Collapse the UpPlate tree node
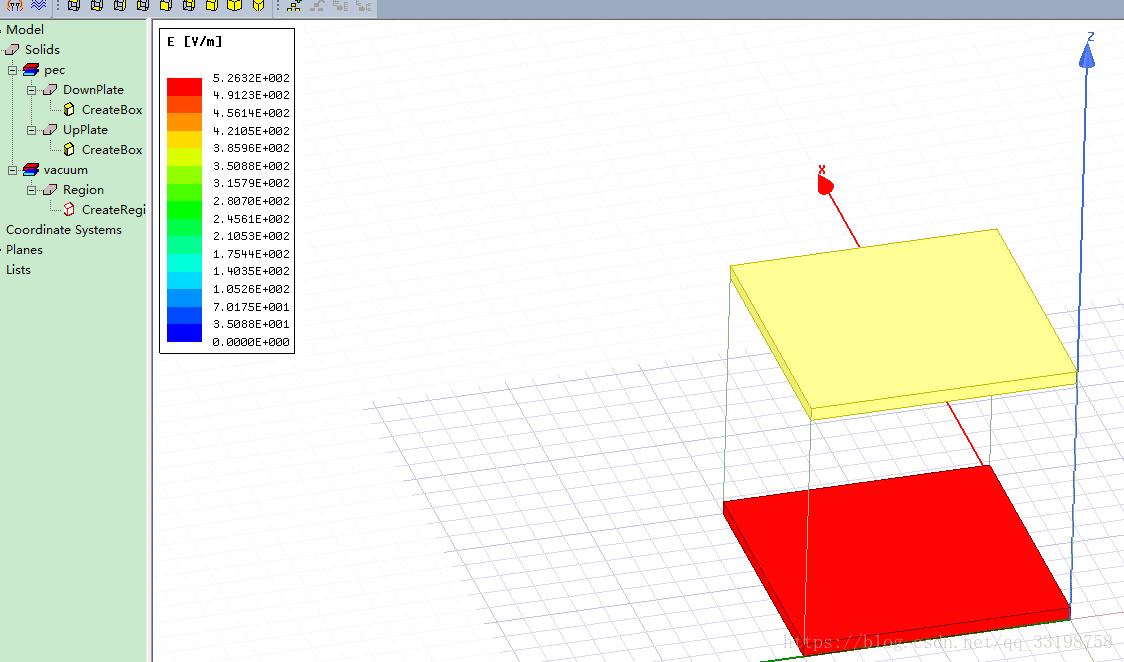 pyautogui.click(x=31, y=130)
